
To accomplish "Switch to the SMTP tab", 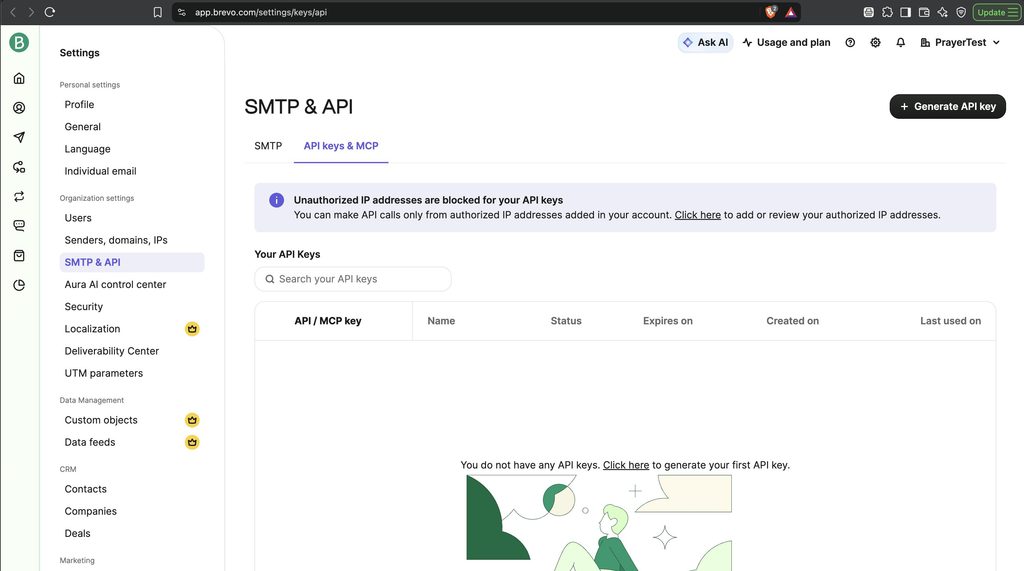I will [268, 146].
